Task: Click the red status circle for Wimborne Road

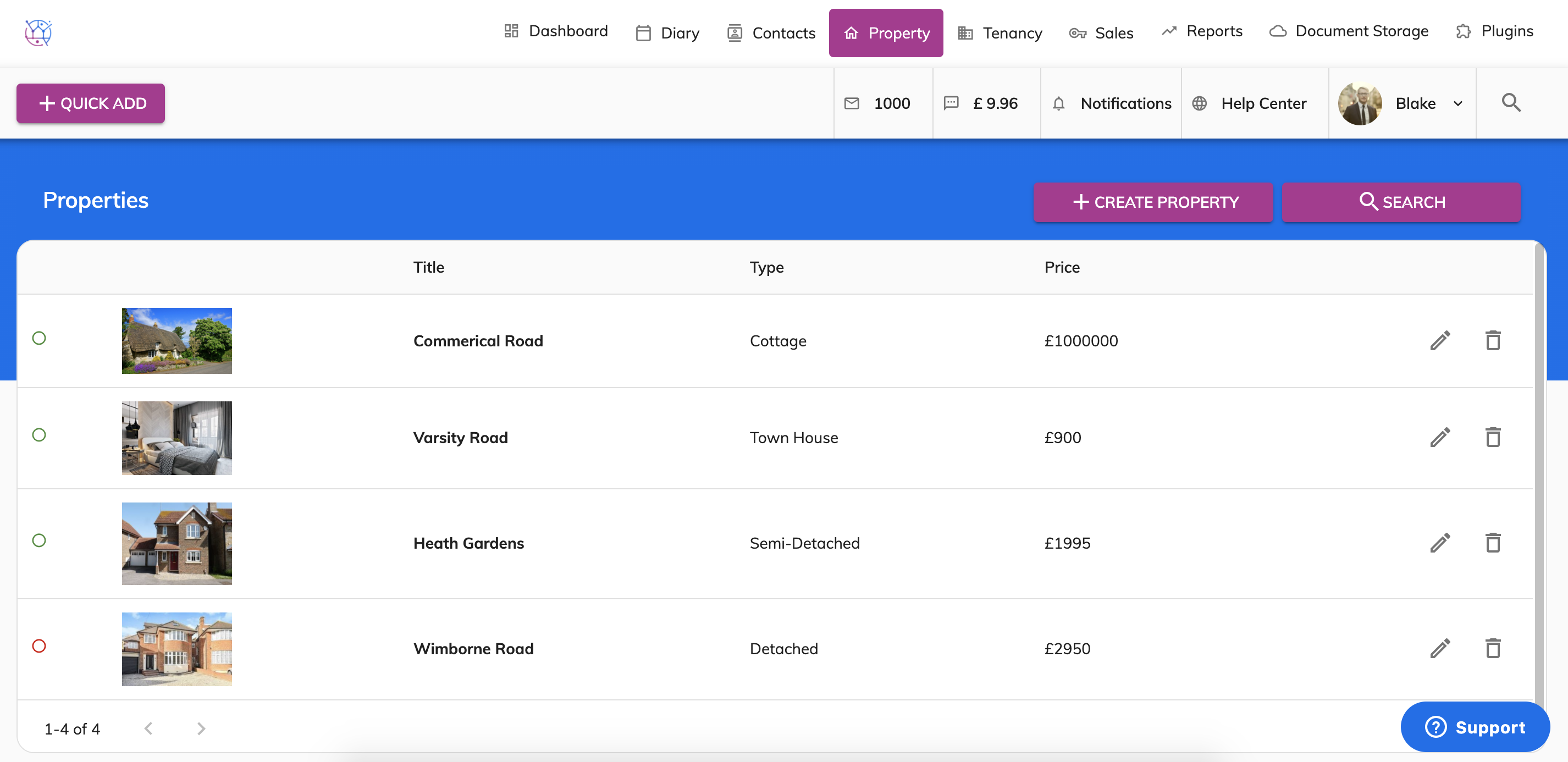Action: coord(39,647)
